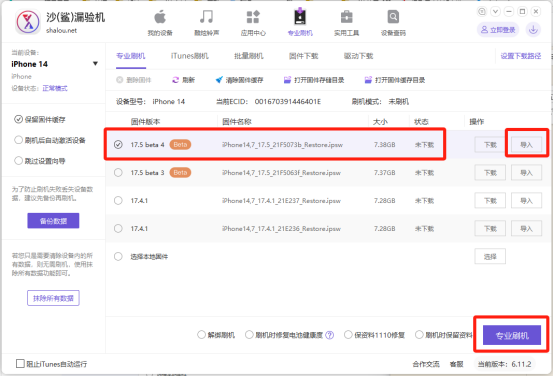Enable 保资料1110修复 option
The height and width of the screenshot is (377, 553).
(348, 335)
